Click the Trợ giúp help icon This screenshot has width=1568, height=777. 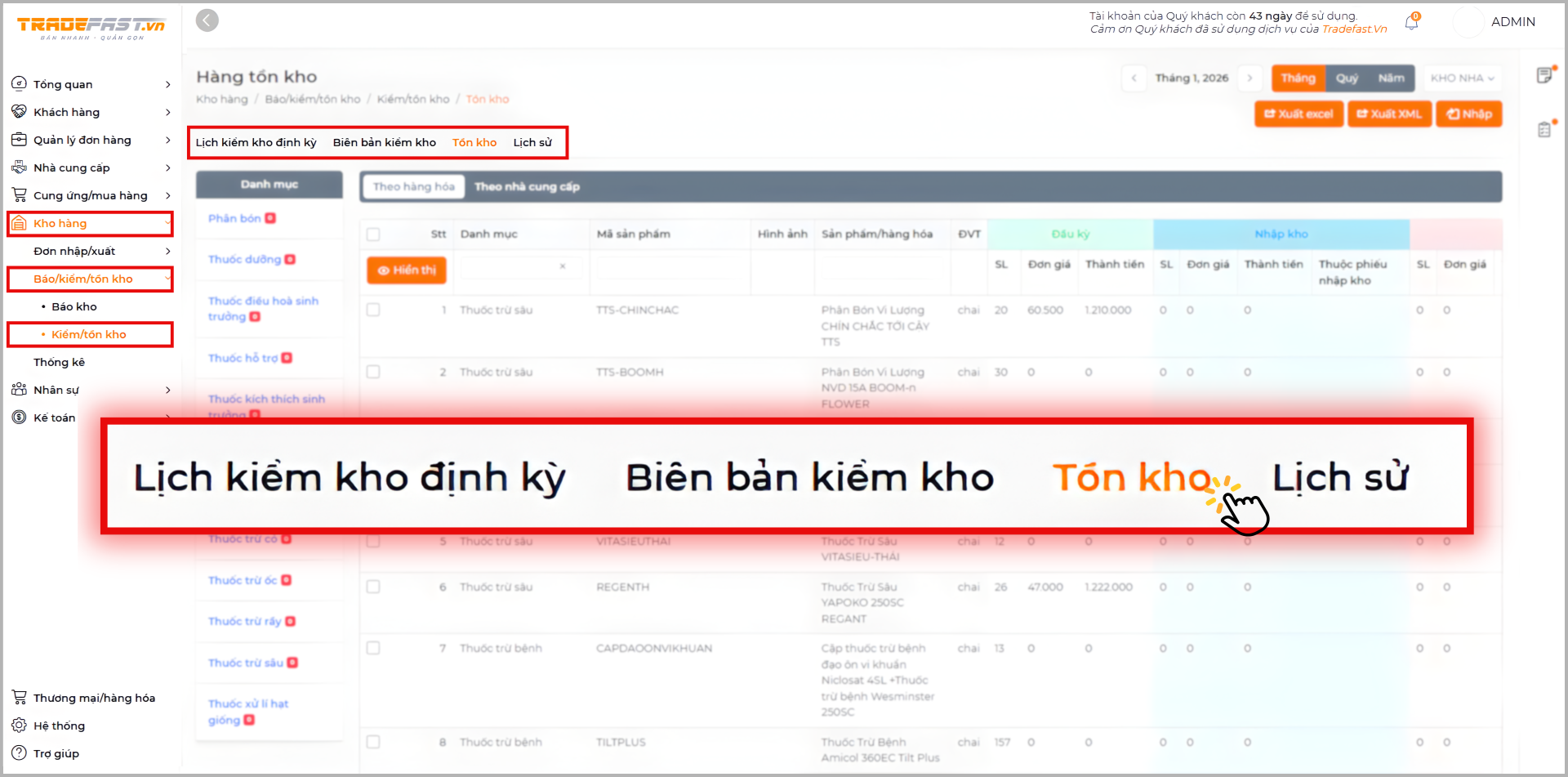point(19,753)
